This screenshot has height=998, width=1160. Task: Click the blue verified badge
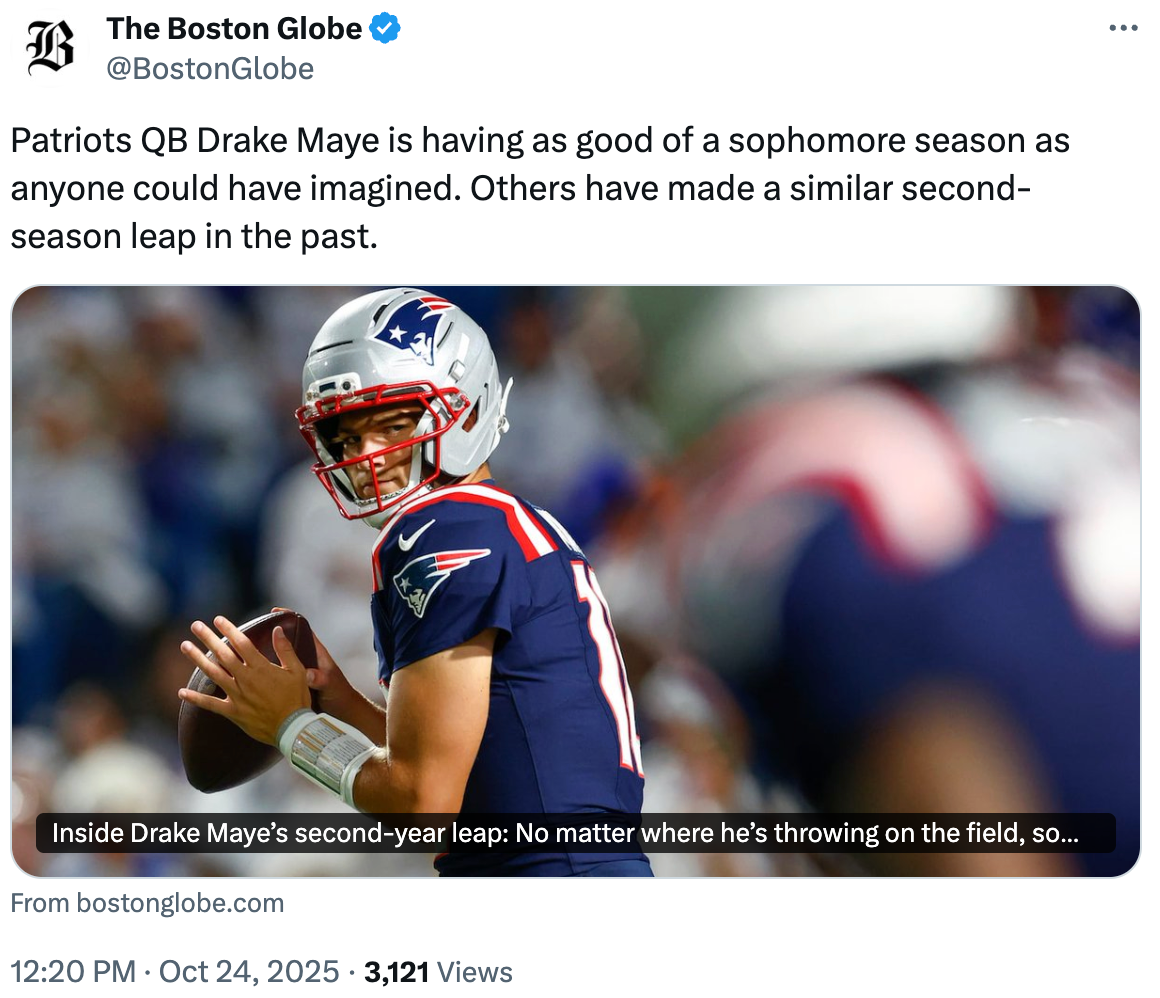point(386,29)
